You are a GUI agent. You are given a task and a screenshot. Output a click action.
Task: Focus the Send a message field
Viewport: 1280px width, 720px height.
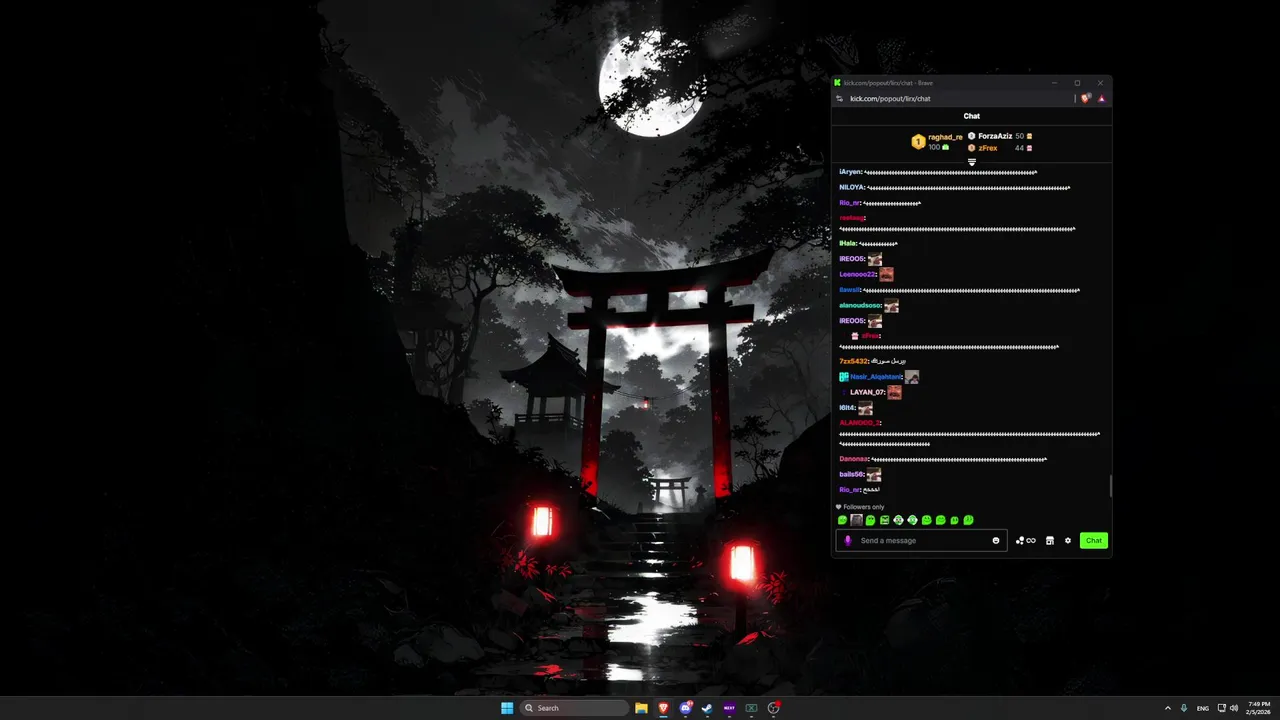click(x=920, y=540)
